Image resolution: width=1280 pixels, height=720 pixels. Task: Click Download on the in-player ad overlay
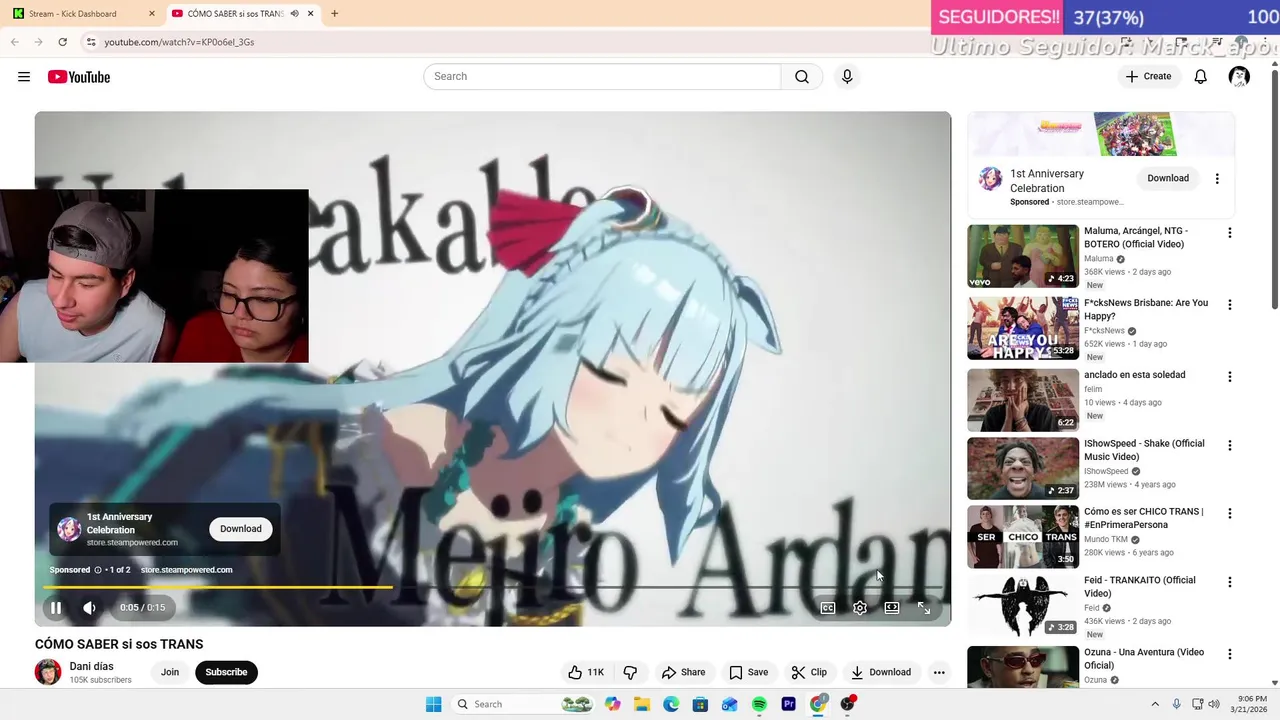click(241, 529)
